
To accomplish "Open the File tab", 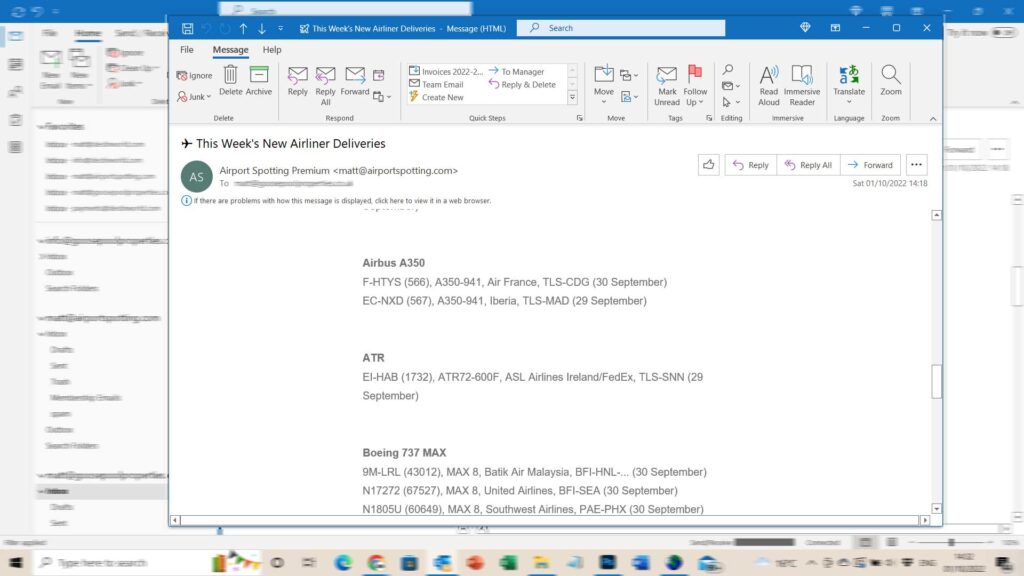I will coord(187,50).
